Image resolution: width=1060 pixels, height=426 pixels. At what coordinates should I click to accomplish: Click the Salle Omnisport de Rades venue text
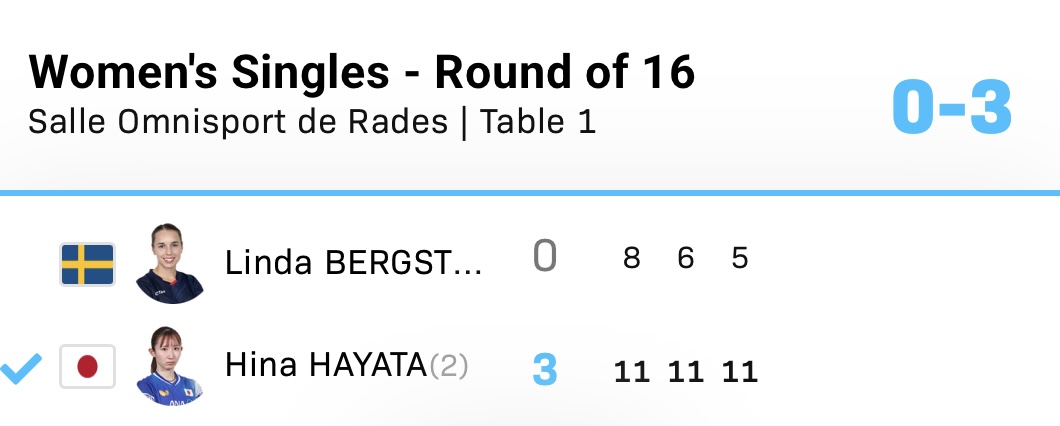(x=238, y=122)
